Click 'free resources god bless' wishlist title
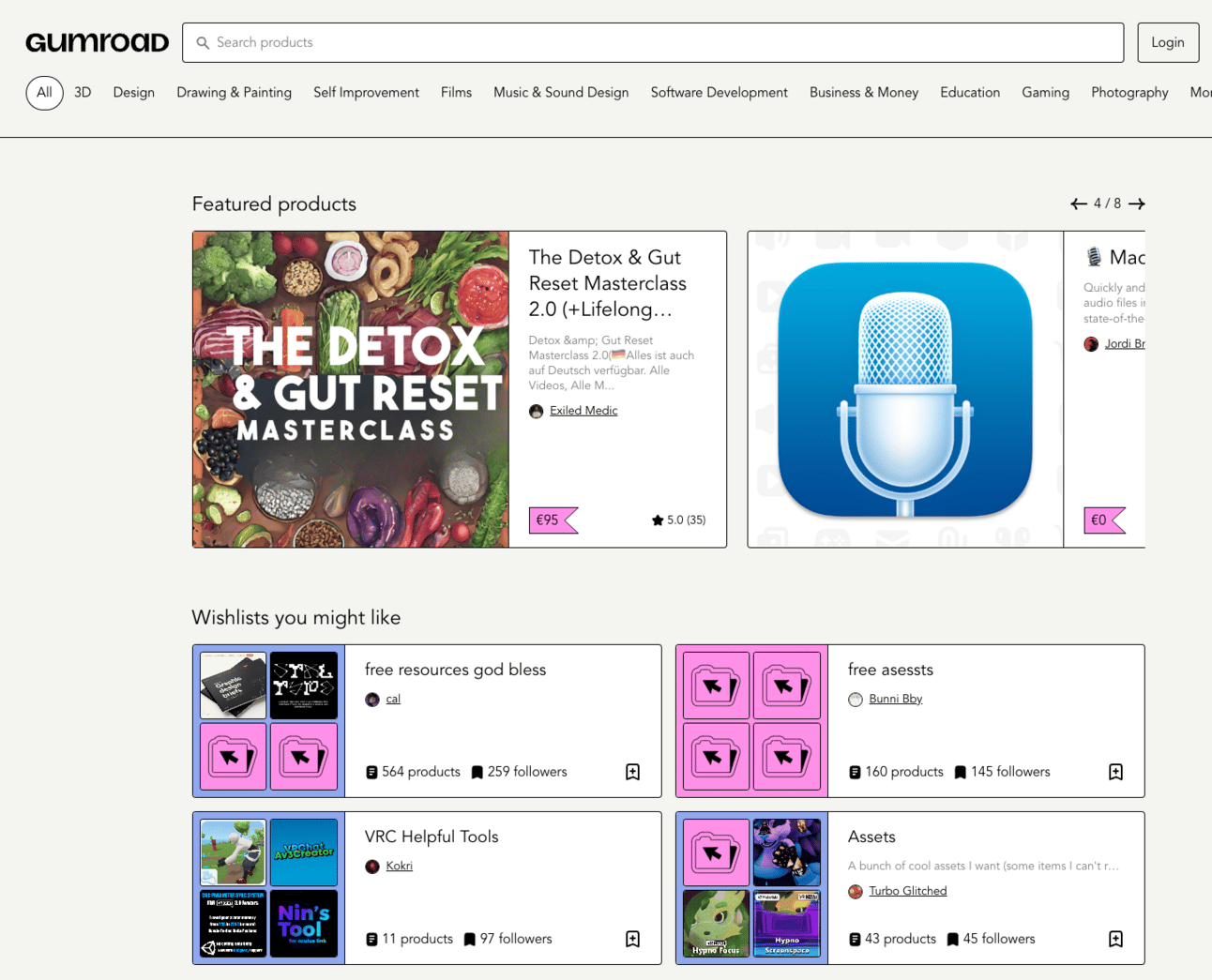 (455, 670)
